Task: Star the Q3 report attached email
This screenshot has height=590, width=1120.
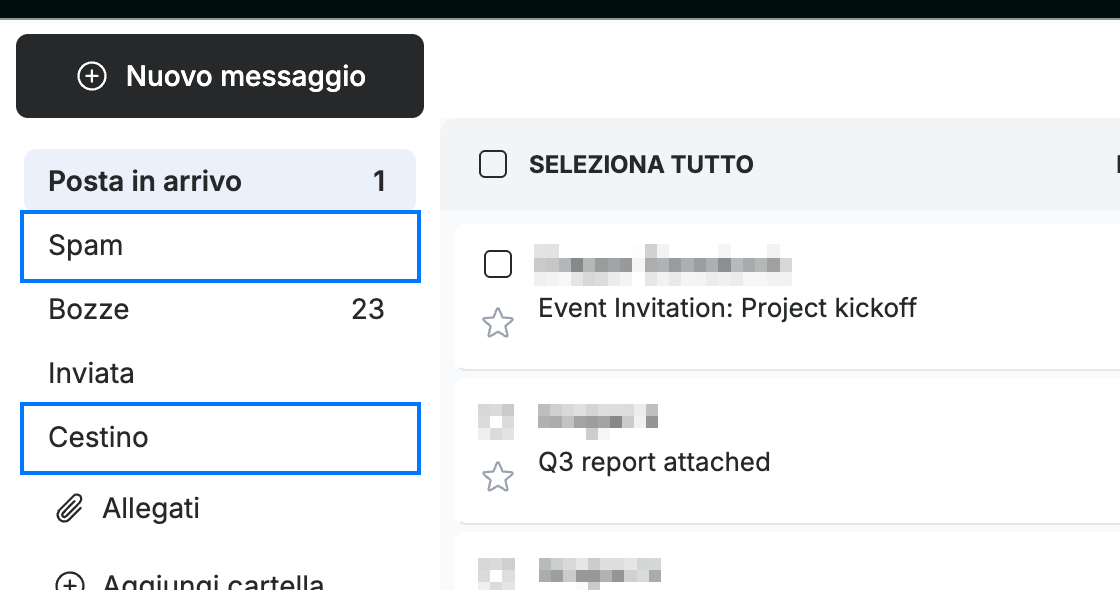Action: [x=498, y=477]
